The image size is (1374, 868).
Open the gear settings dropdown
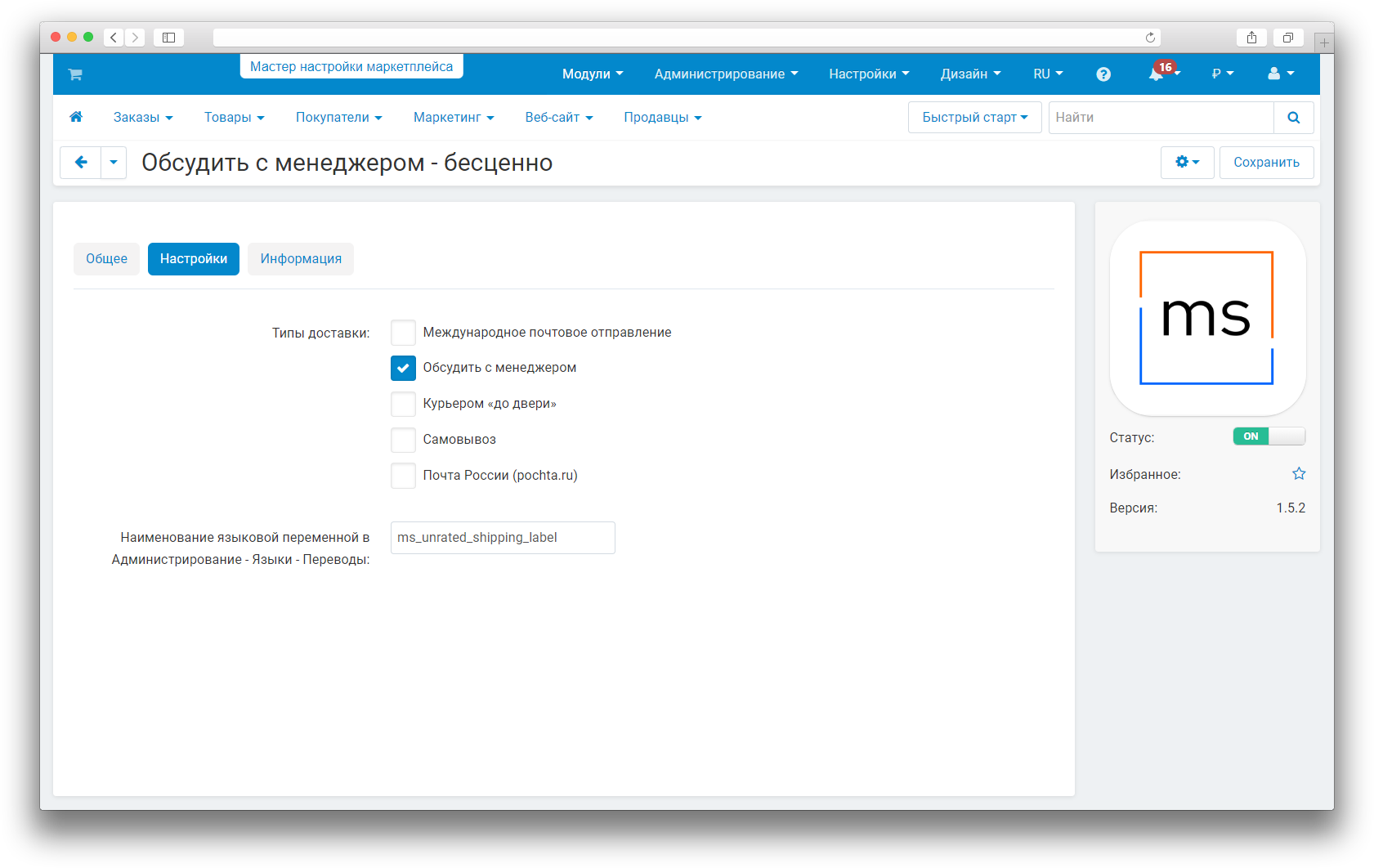point(1187,163)
